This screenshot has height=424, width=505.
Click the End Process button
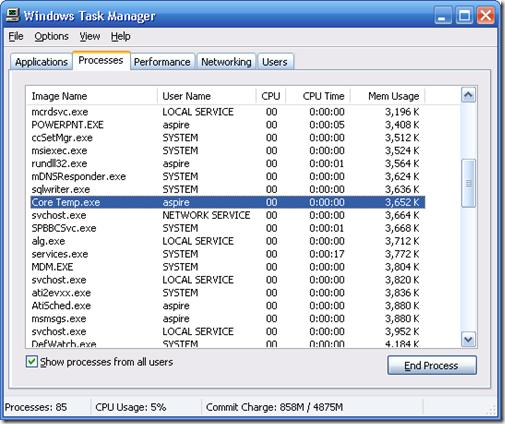[x=432, y=365]
